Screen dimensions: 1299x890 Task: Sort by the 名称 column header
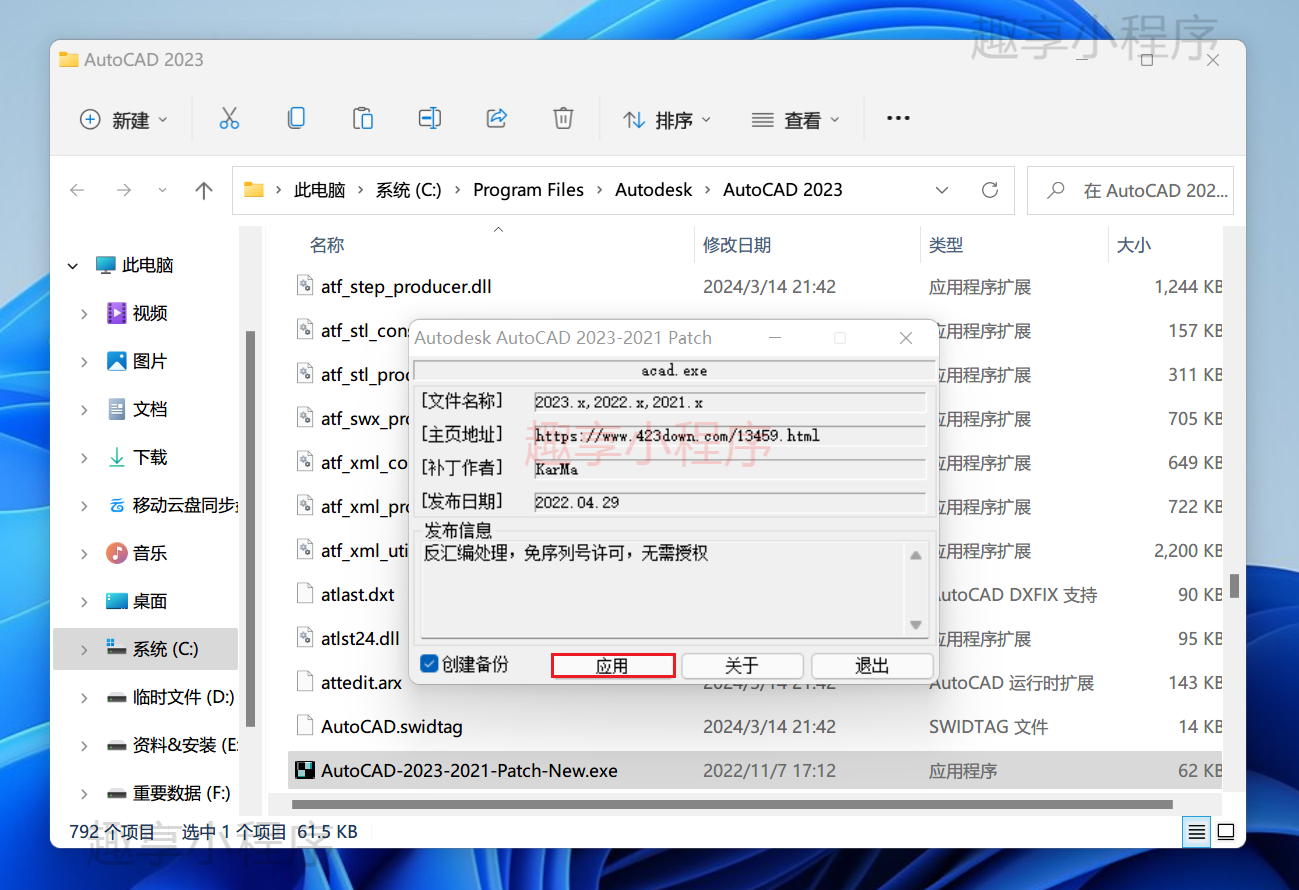click(327, 245)
